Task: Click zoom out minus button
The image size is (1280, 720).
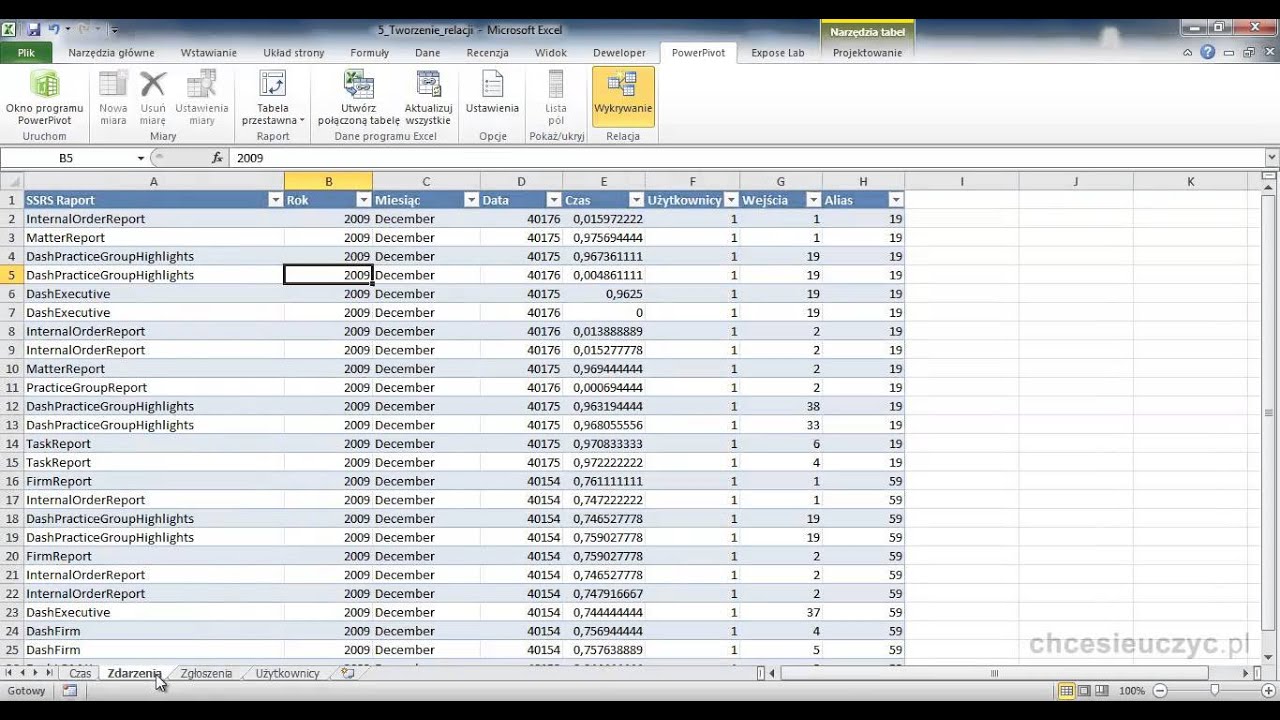Action: [1160, 691]
